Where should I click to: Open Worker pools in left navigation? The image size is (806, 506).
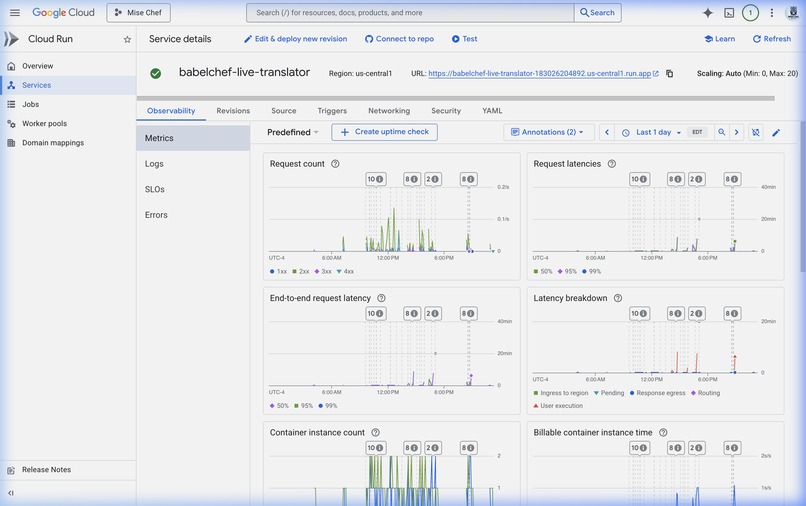click(68, 123)
